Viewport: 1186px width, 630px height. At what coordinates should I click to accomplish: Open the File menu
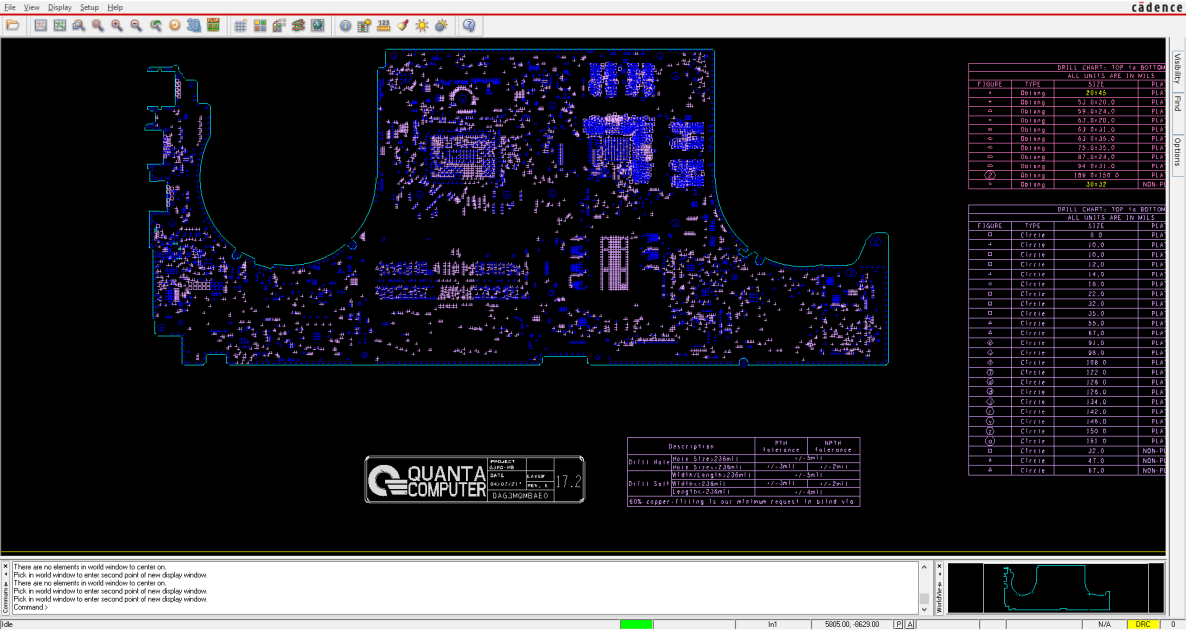click(x=10, y=7)
